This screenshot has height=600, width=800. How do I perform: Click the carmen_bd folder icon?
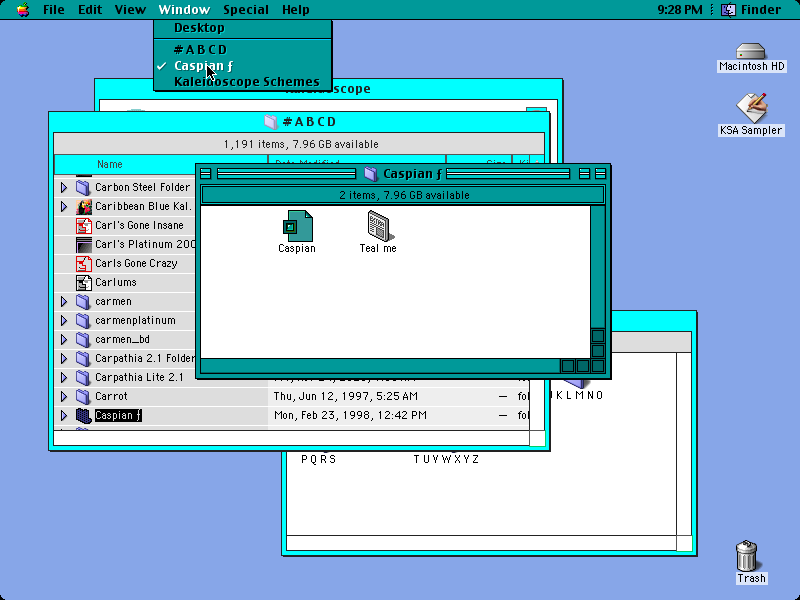83,339
